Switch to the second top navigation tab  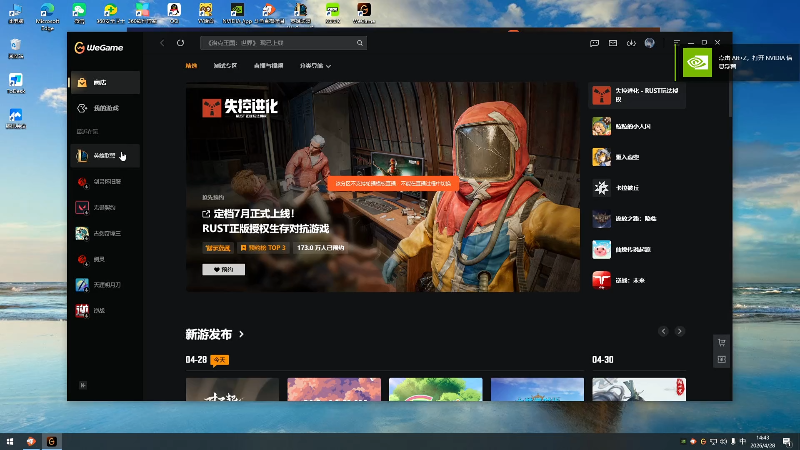coord(225,66)
